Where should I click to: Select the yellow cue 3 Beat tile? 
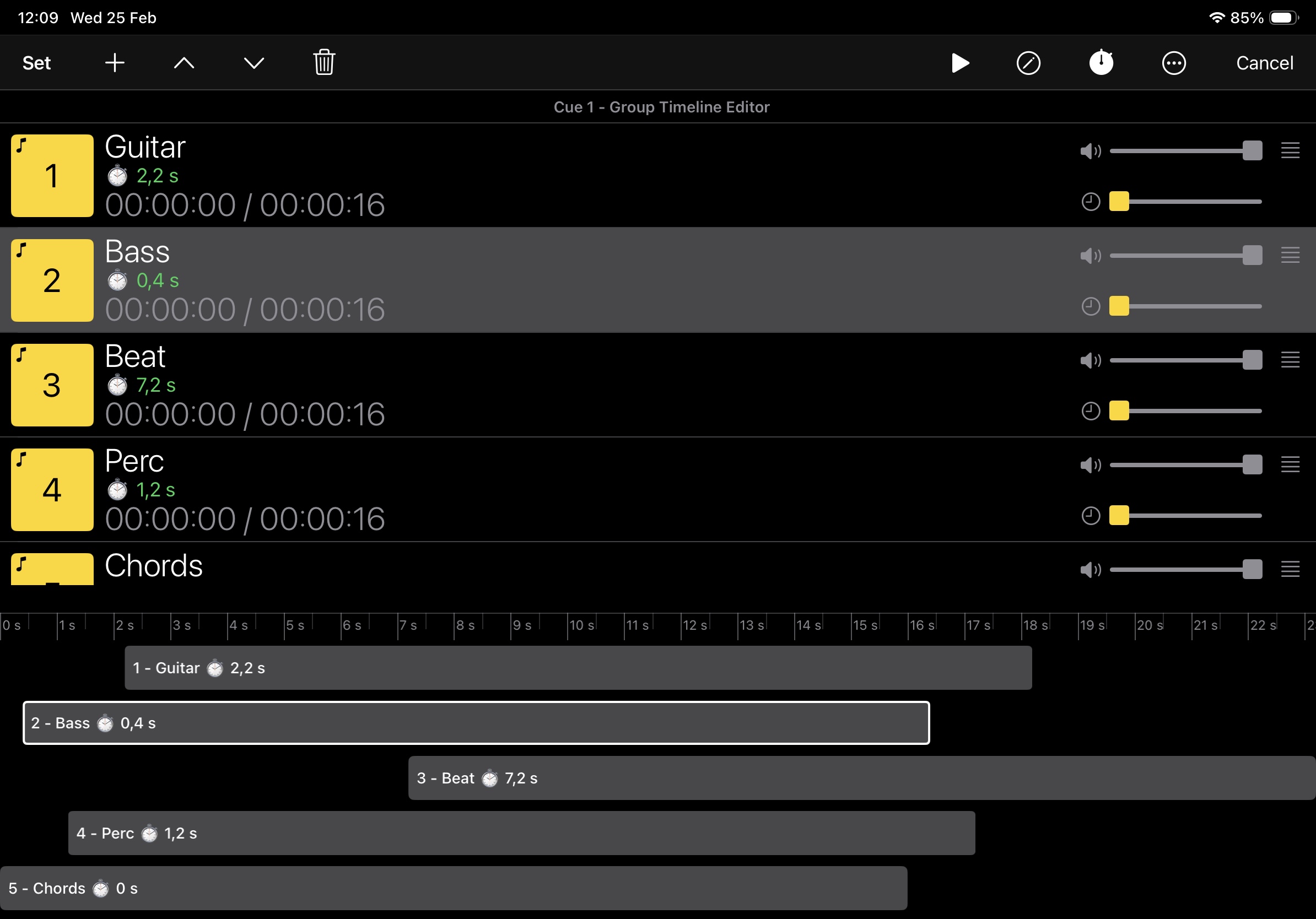(52, 385)
